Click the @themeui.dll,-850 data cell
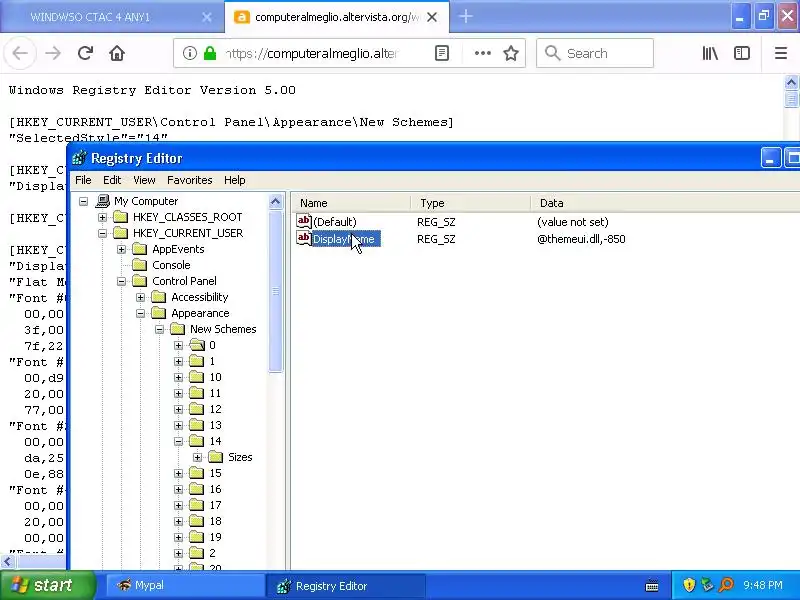800x600 pixels. 581,239
